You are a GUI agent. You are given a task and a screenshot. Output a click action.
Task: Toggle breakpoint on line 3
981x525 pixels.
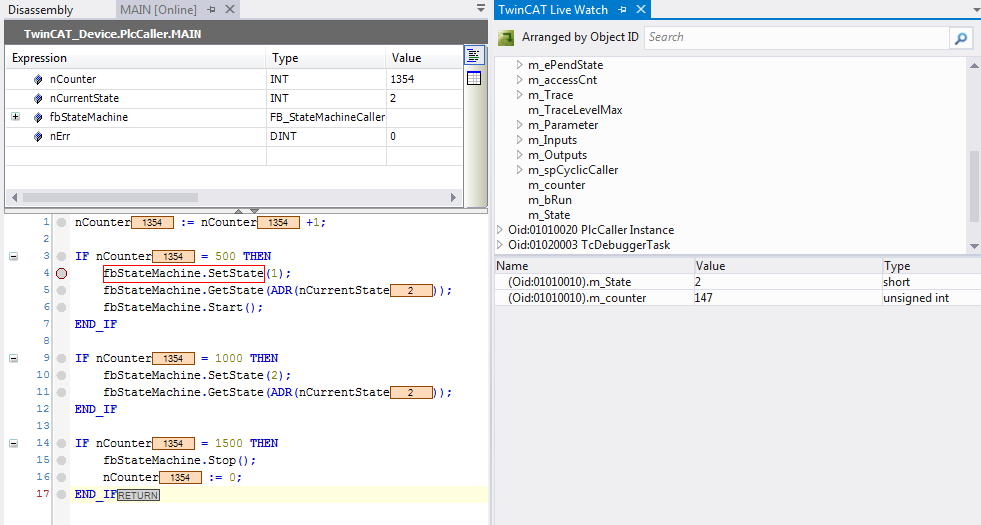(x=61, y=257)
